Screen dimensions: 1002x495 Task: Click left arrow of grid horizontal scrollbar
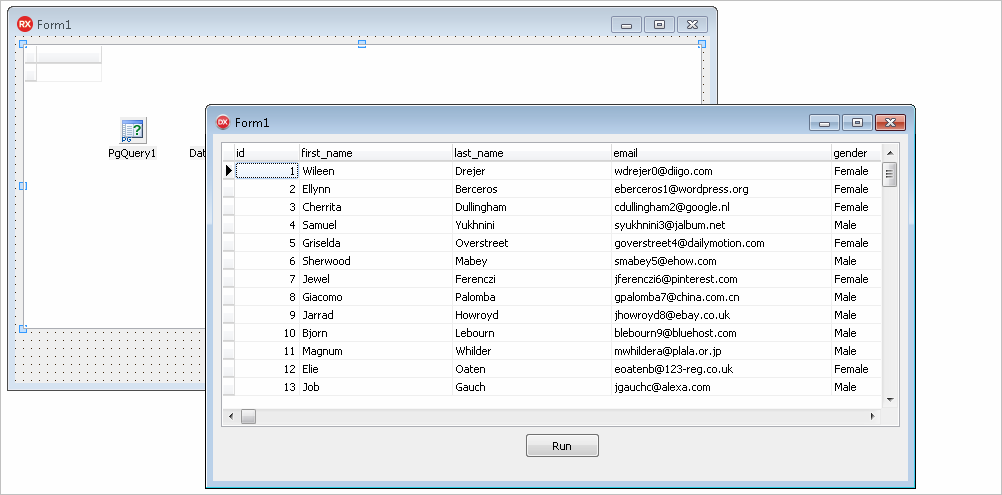231,416
